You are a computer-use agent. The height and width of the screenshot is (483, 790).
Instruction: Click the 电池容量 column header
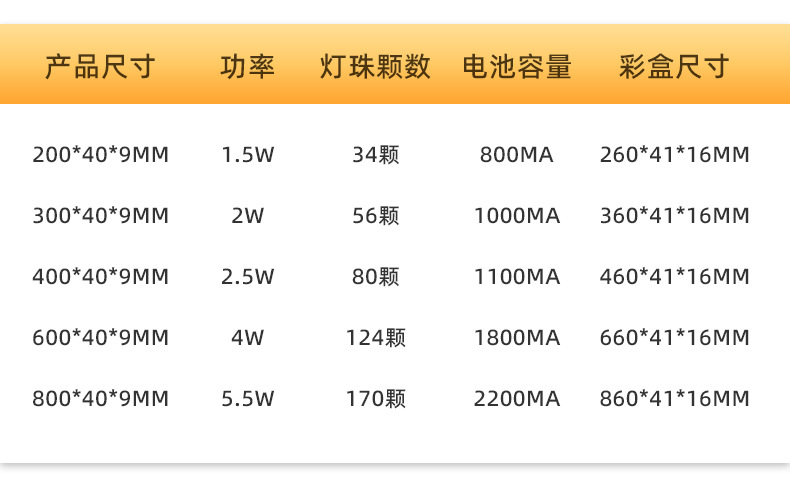point(517,67)
